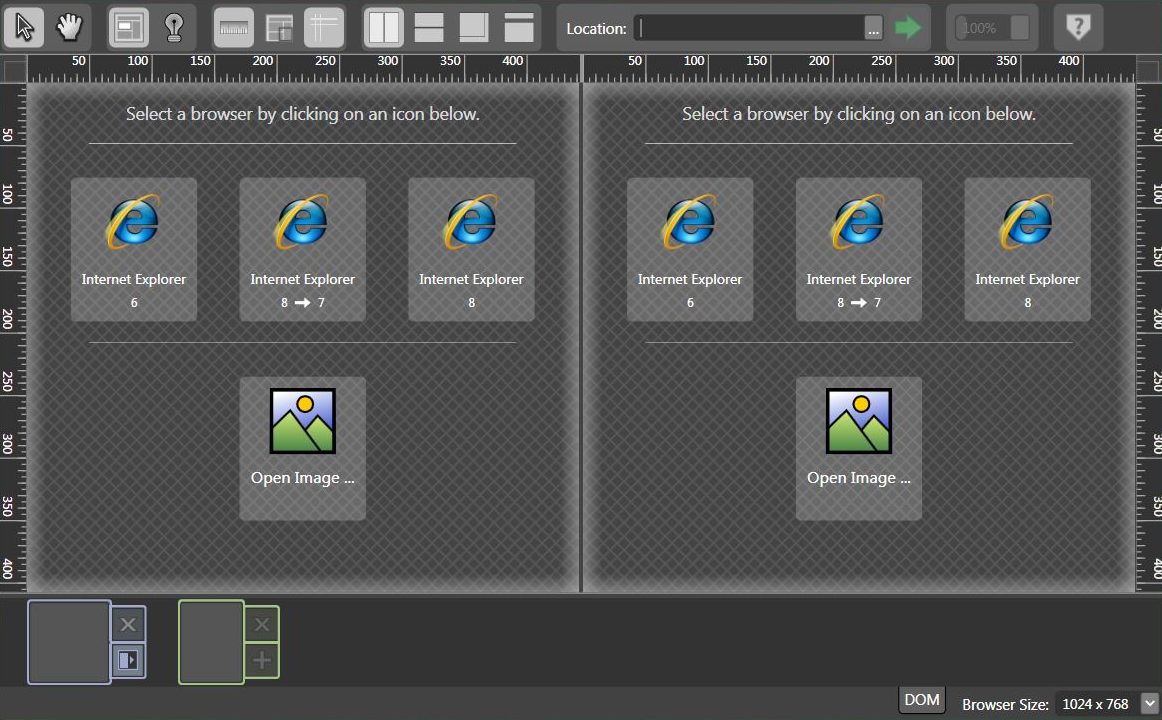Remove the green comparison browser with X
The height and width of the screenshot is (720, 1162).
262,624
